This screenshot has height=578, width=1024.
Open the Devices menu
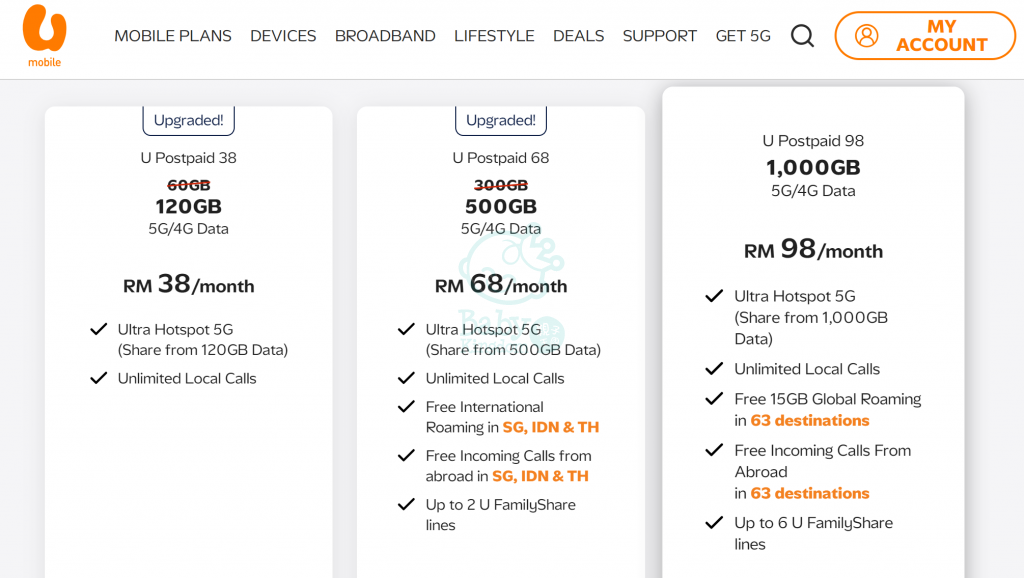(283, 36)
